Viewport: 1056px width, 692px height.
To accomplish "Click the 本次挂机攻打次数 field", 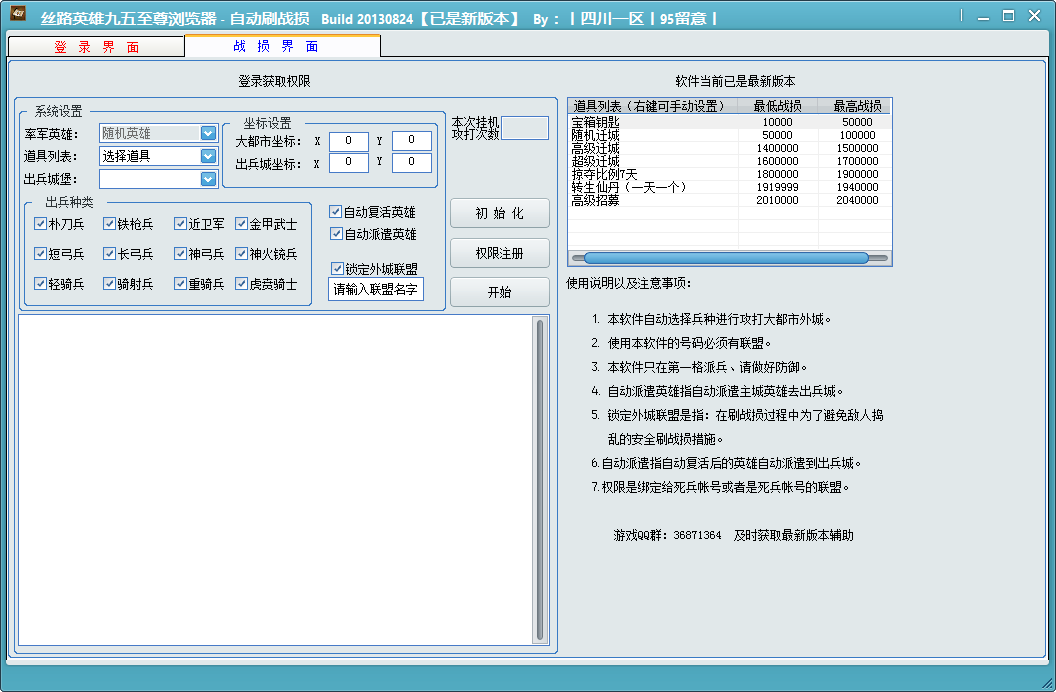I will pyautogui.click(x=525, y=128).
